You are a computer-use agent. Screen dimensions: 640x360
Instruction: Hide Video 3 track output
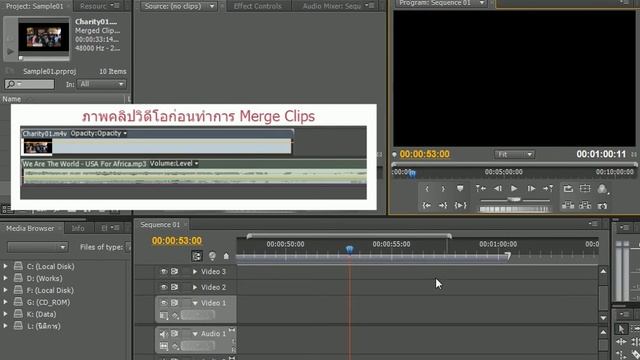pos(164,271)
